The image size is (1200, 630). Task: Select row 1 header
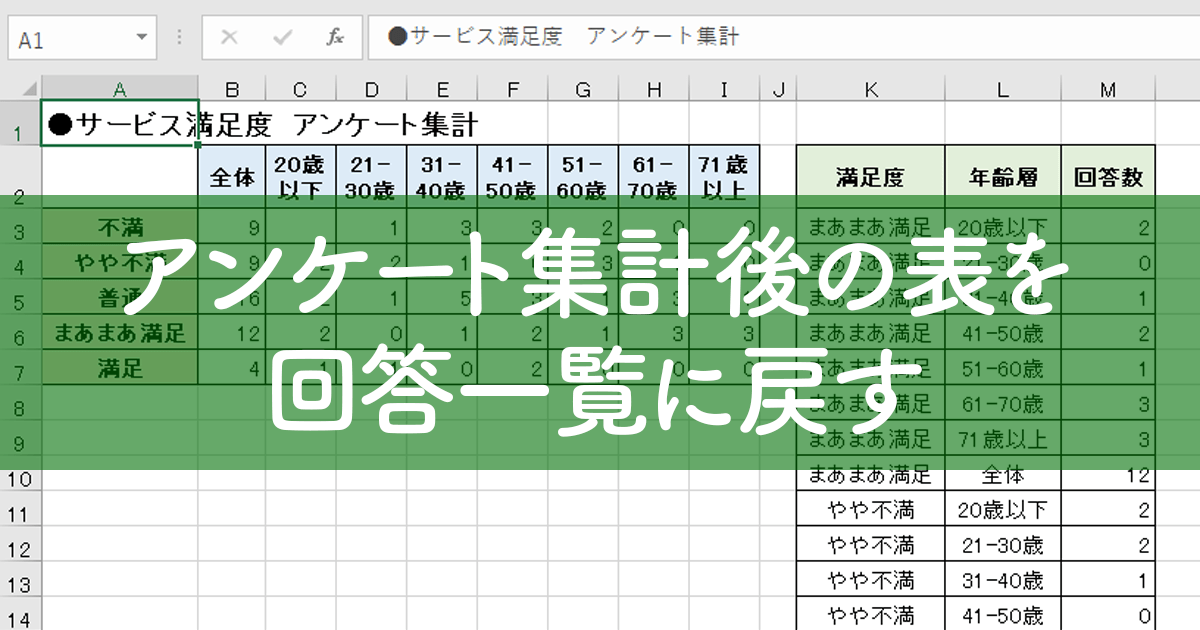[x=20, y=124]
